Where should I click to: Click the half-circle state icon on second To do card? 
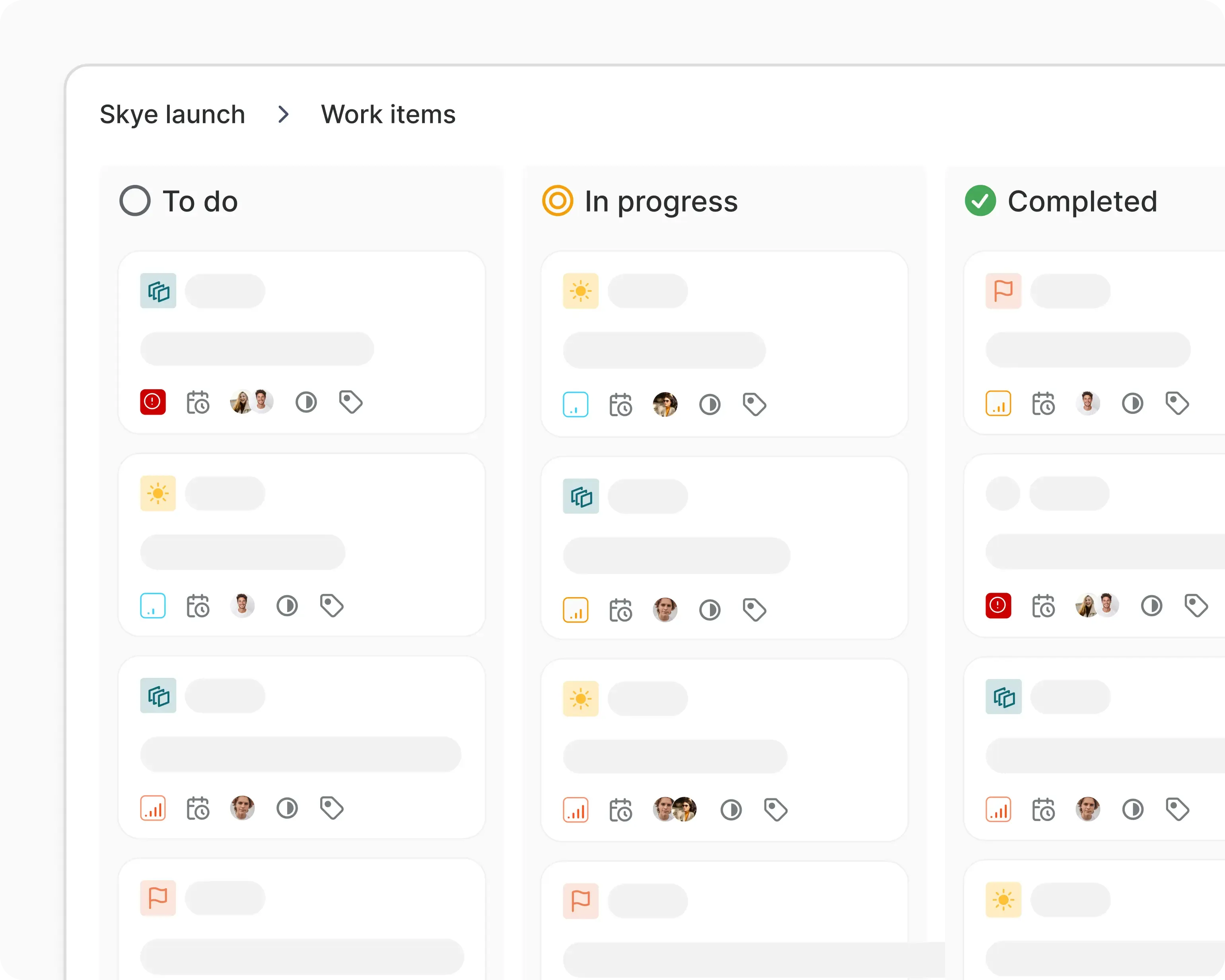287,605
